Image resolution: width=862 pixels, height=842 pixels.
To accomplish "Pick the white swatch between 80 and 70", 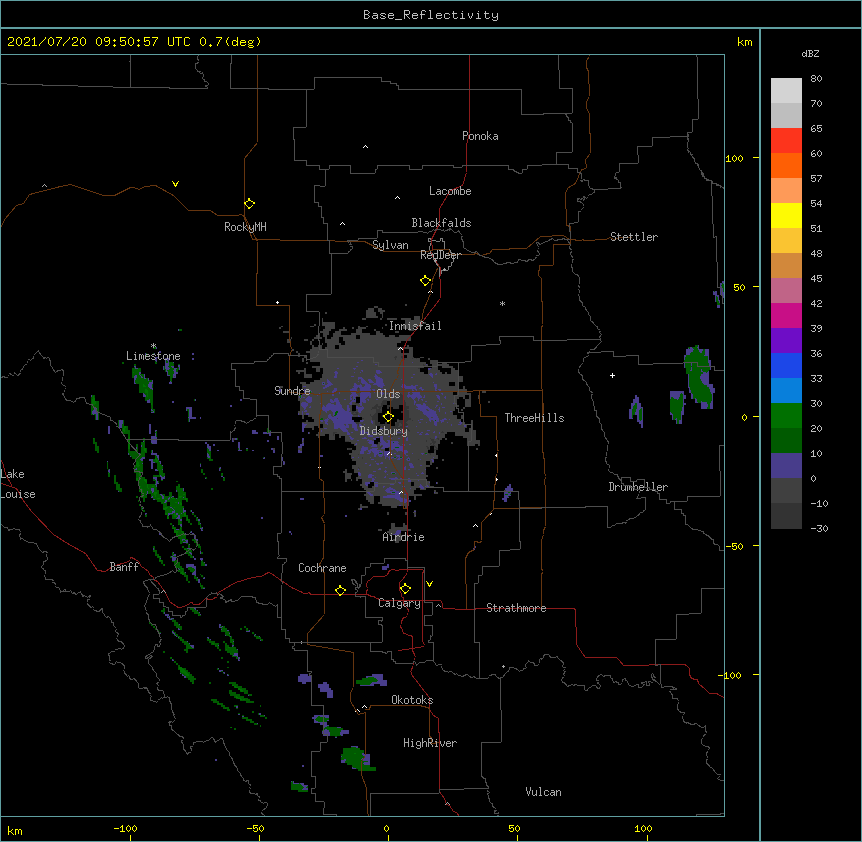I will [x=786, y=90].
